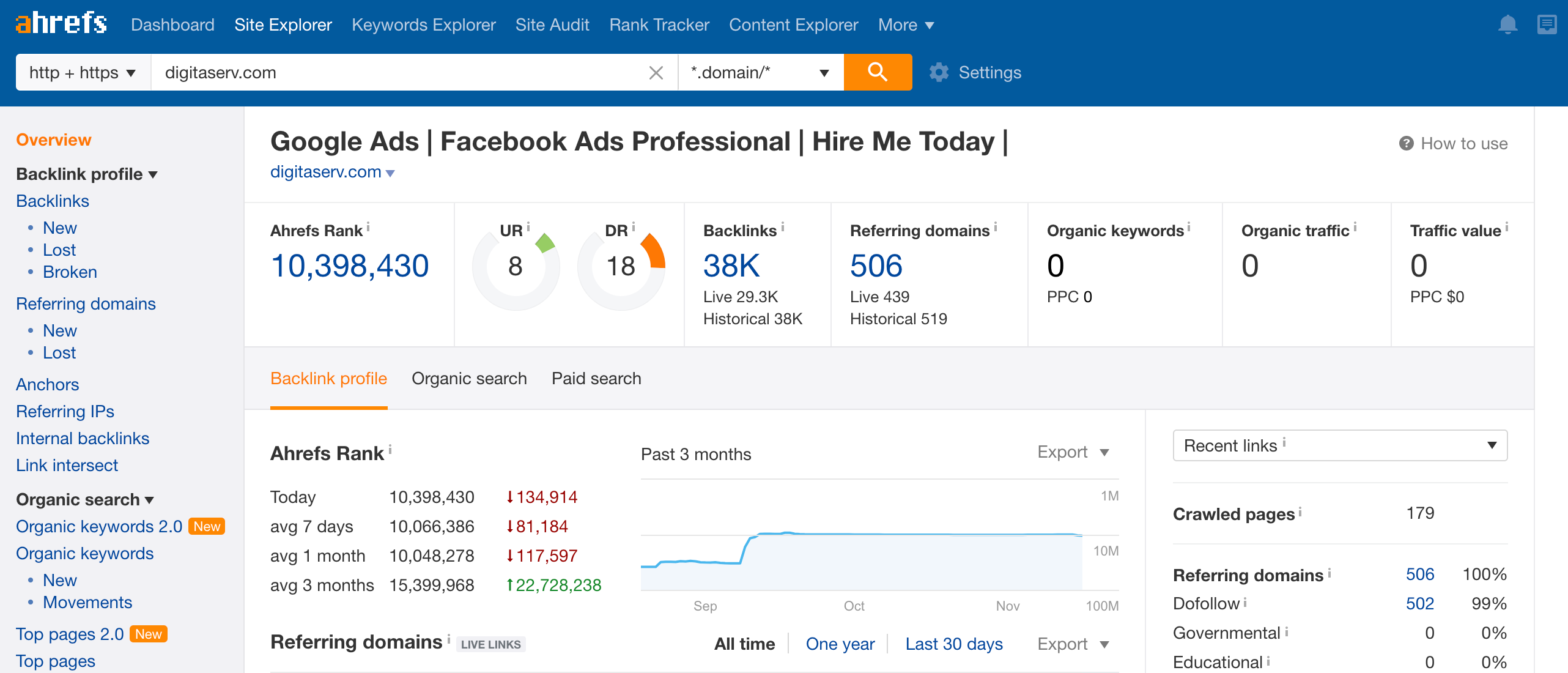Switch to the Paid search tab
The width and height of the screenshot is (1568, 673).
tap(596, 378)
